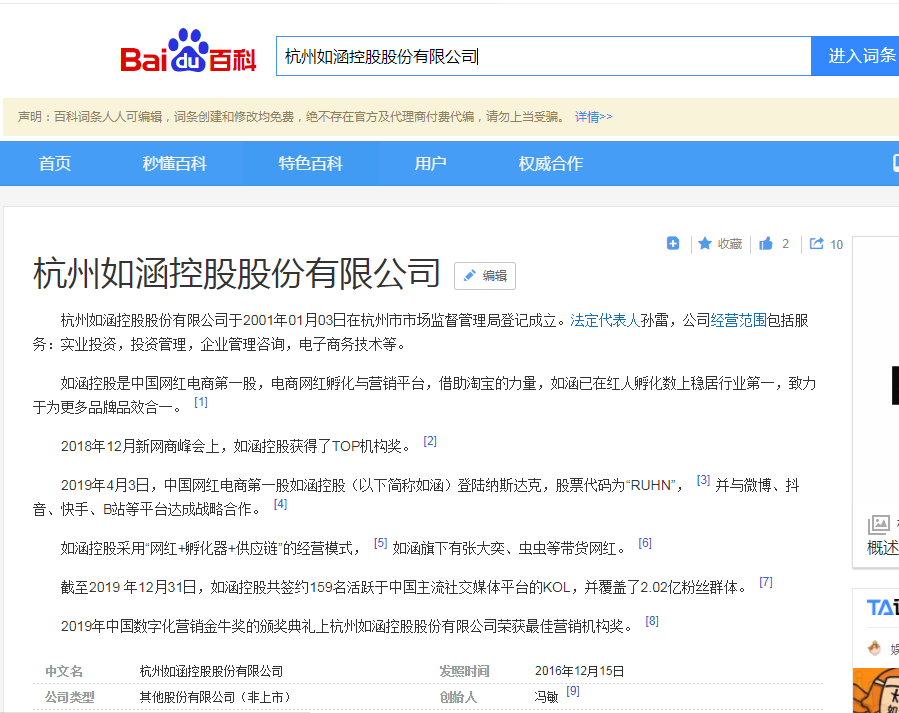Follow the 经营范围 hyperlink
Screen dimensions: 899x713
tap(738, 320)
